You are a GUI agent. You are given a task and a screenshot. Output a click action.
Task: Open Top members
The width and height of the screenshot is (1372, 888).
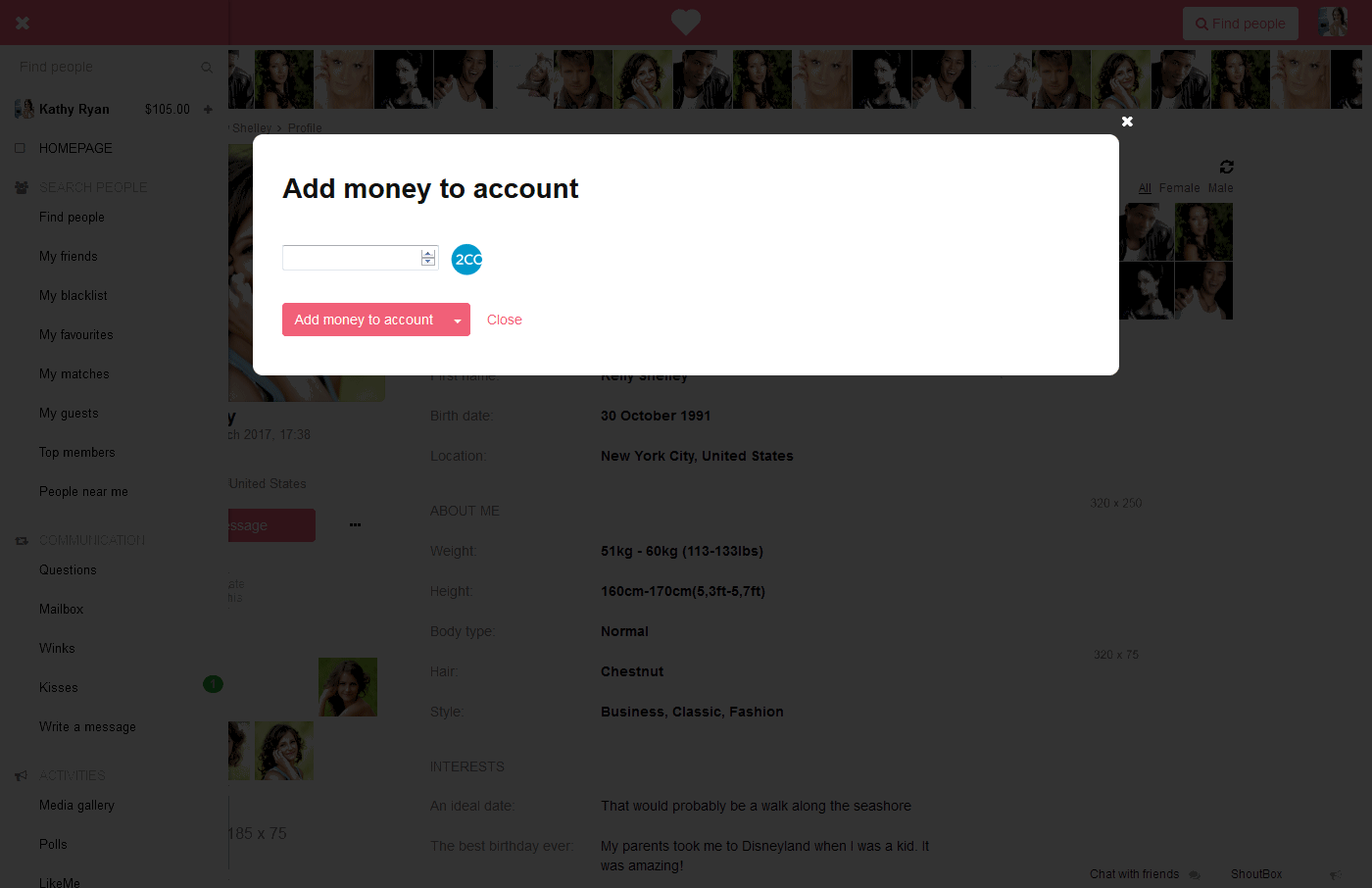(x=77, y=452)
